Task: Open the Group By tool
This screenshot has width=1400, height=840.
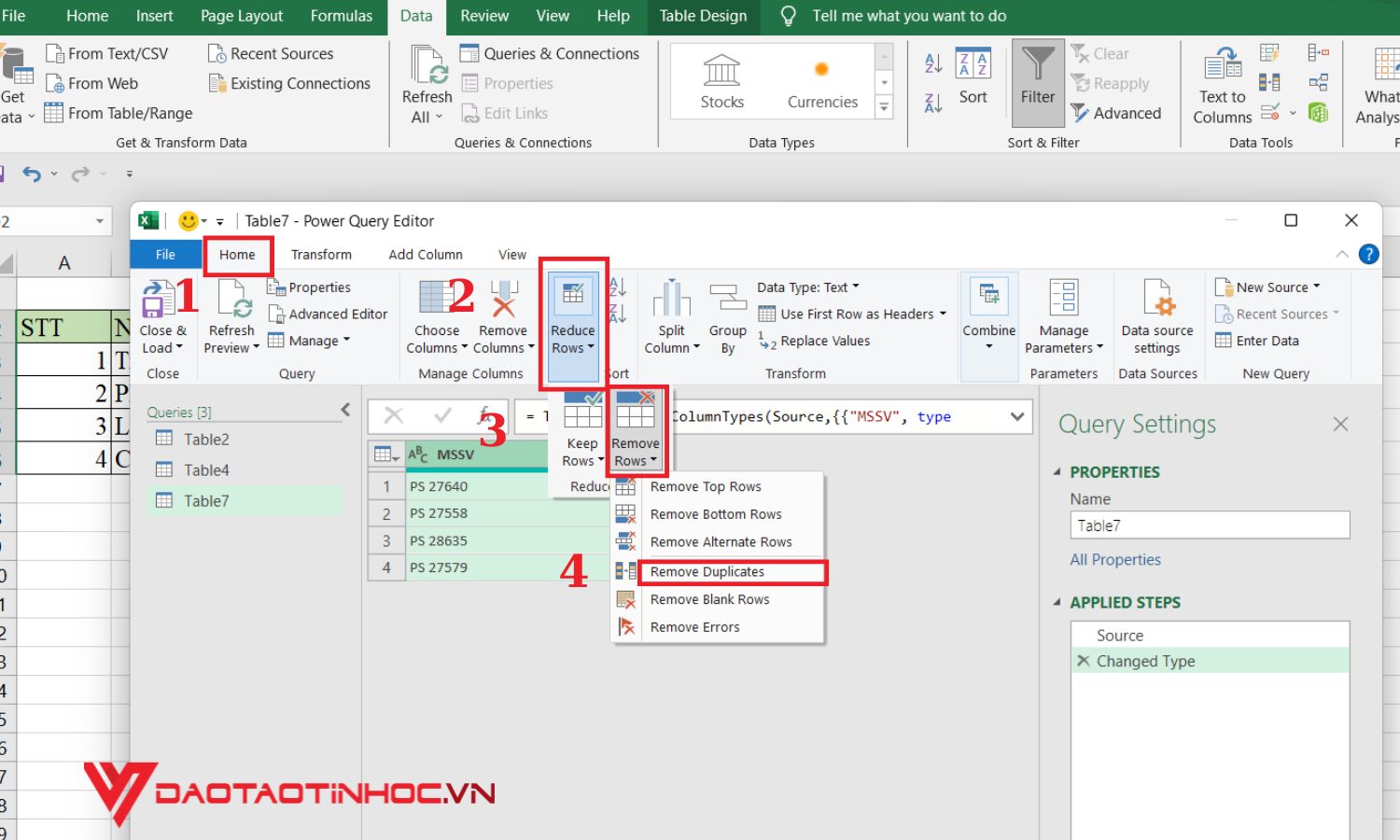Action: coord(727,301)
